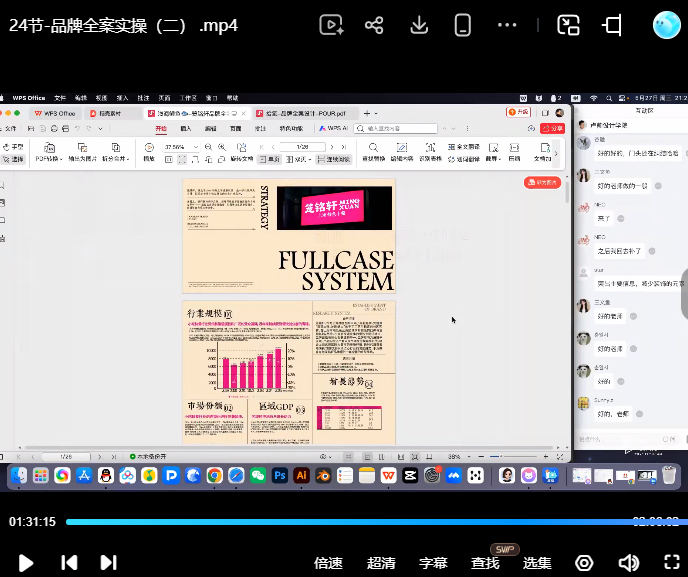Open the WPS AI tab
This screenshot has height=577, width=688.
[x=333, y=129]
